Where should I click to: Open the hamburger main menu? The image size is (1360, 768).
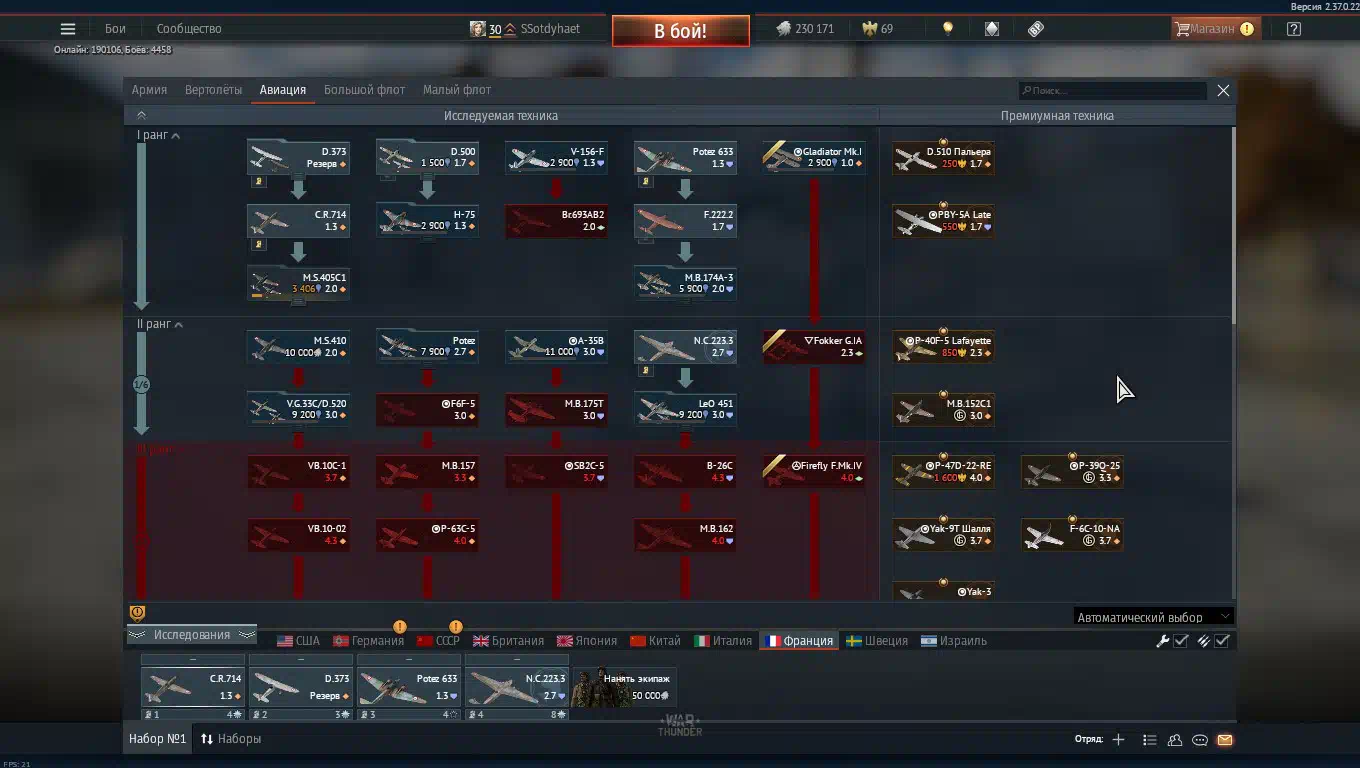pos(68,29)
